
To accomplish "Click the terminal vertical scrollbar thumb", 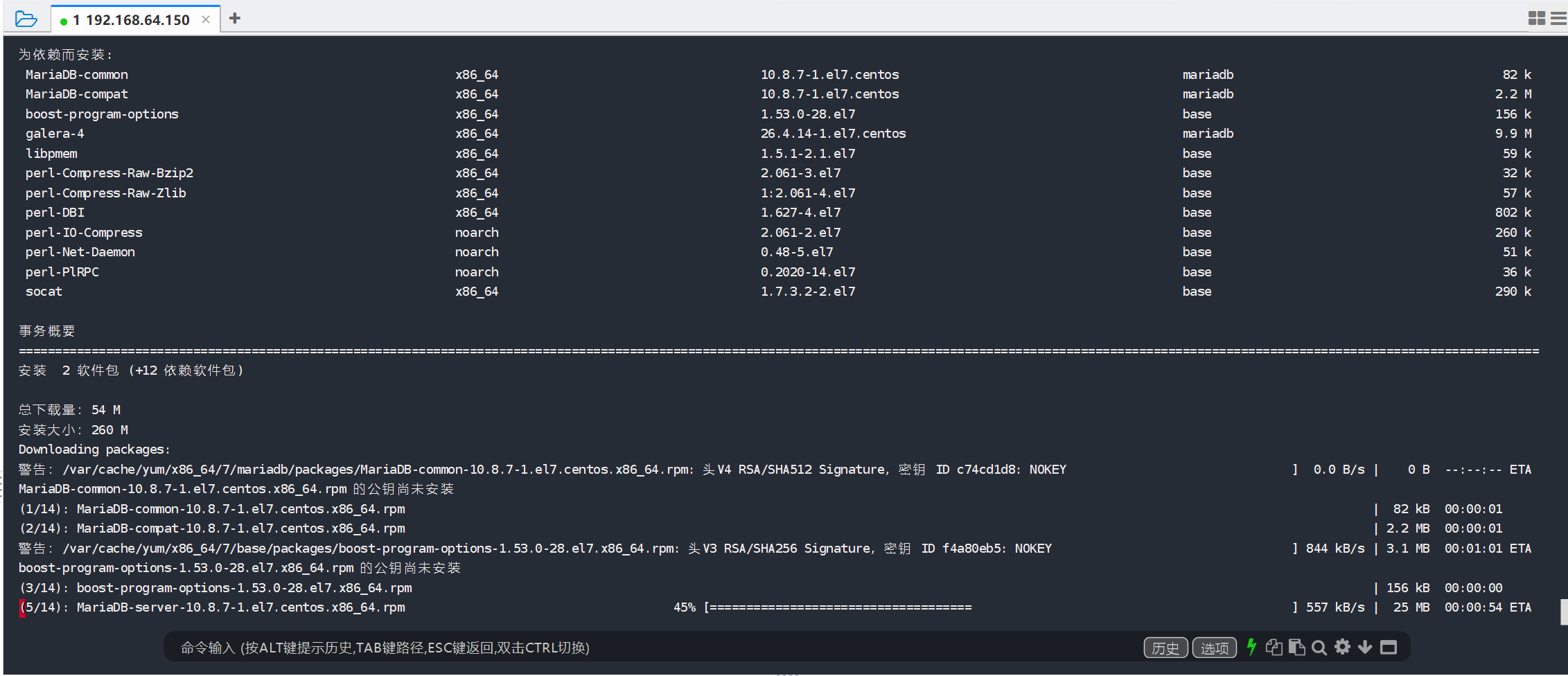I will click(1563, 612).
